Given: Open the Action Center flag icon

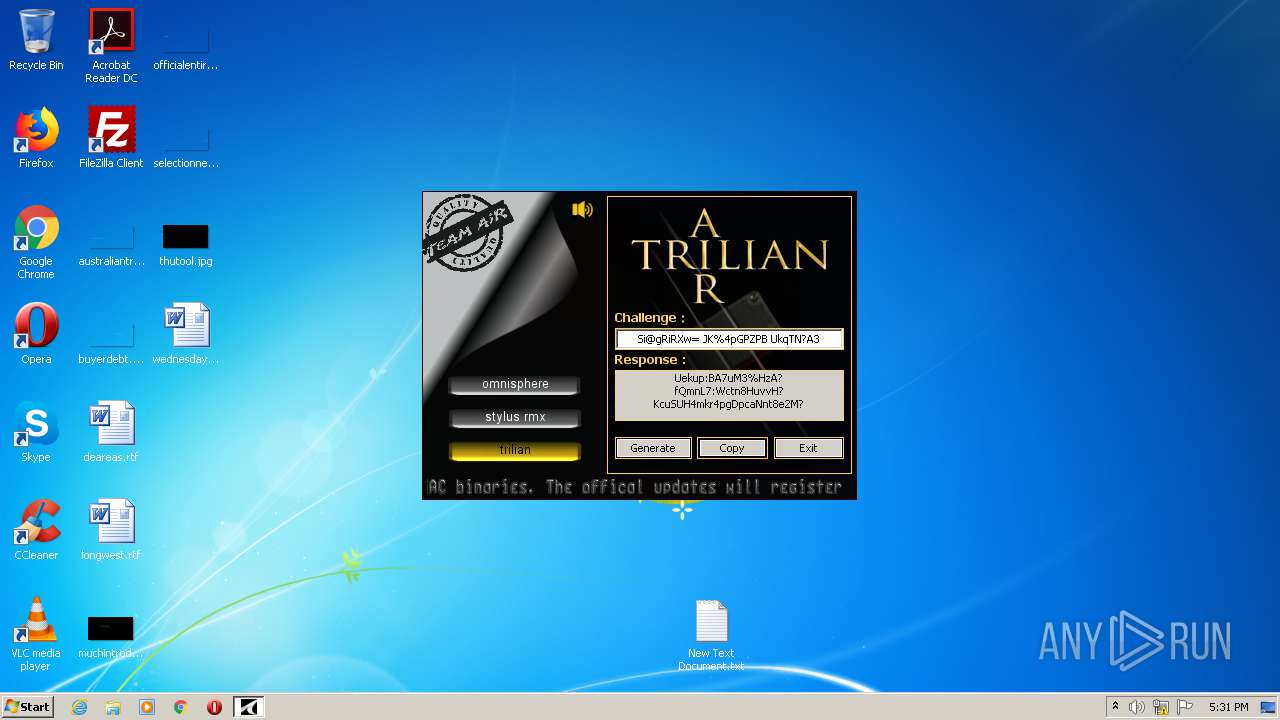Looking at the screenshot, I should click(1185, 707).
